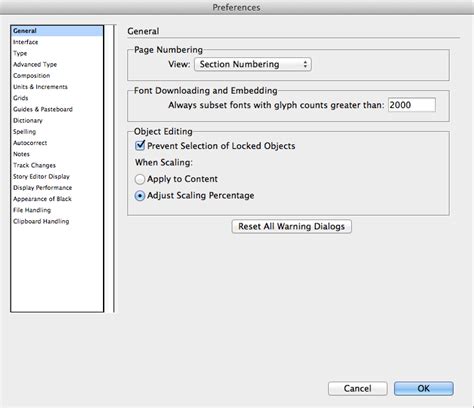This screenshot has height=408, width=474.
Task: Open the Type preferences category
Action: [x=20, y=53]
